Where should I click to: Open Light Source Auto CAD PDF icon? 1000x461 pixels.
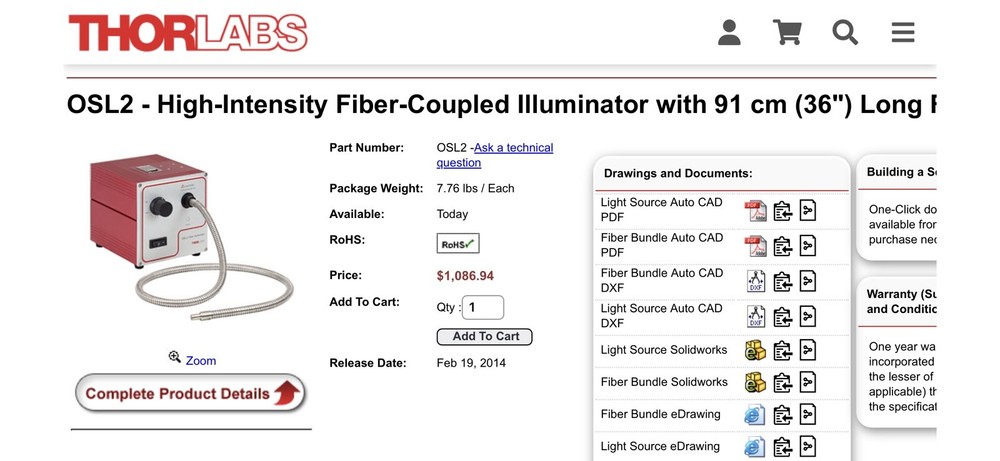[755, 211]
